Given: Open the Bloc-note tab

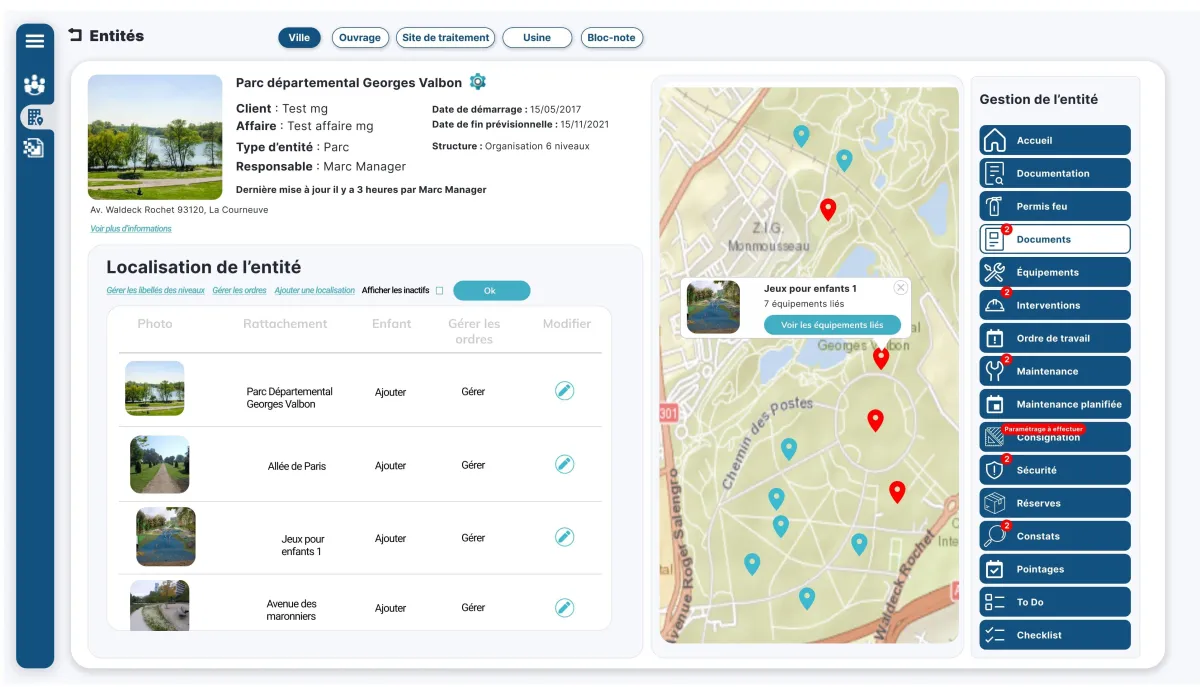Looking at the screenshot, I should 611,38.
